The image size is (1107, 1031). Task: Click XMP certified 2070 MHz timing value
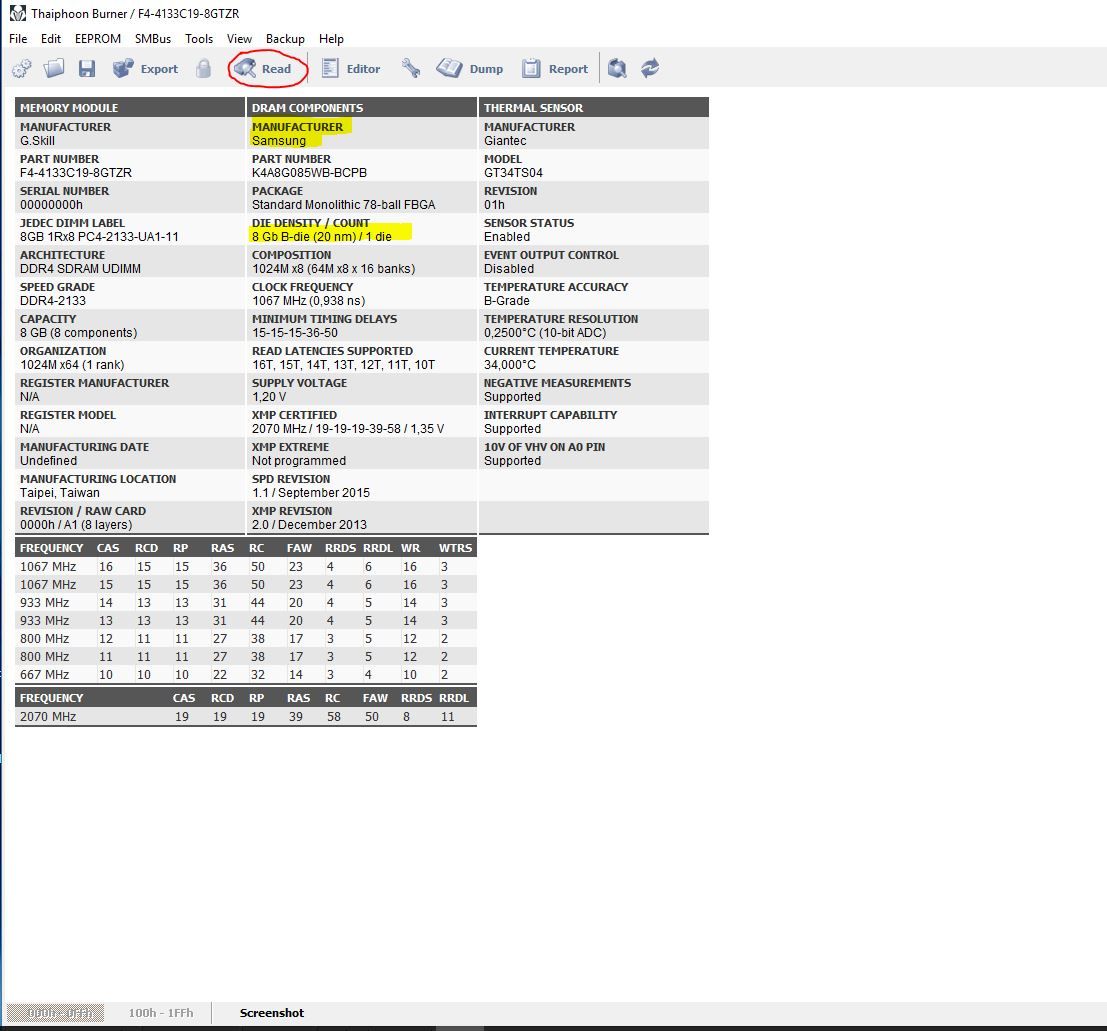coord(348,429)
